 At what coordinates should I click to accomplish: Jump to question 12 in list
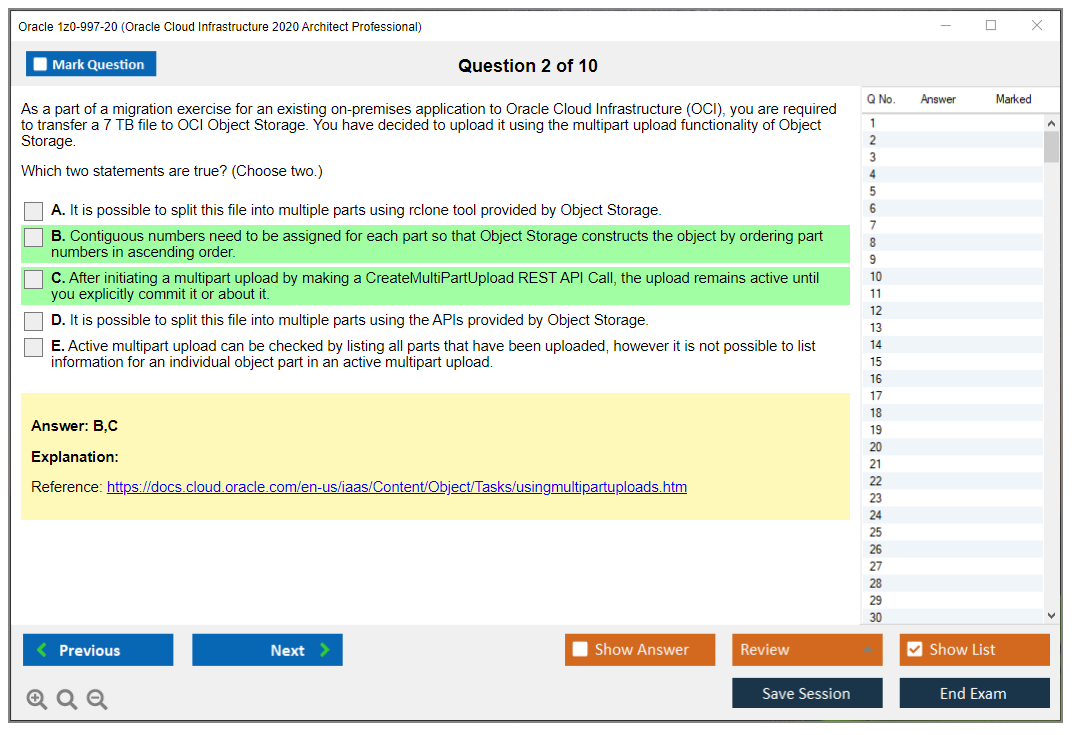coord(953,311)
